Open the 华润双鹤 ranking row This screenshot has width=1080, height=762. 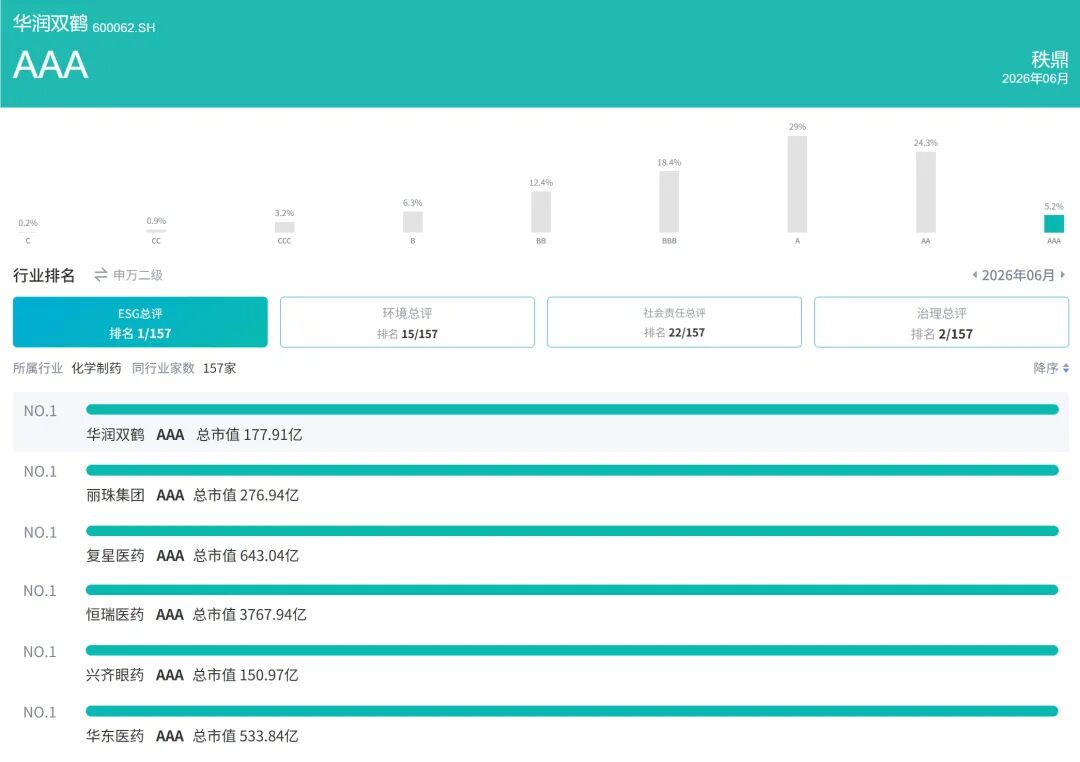point(541,422)
